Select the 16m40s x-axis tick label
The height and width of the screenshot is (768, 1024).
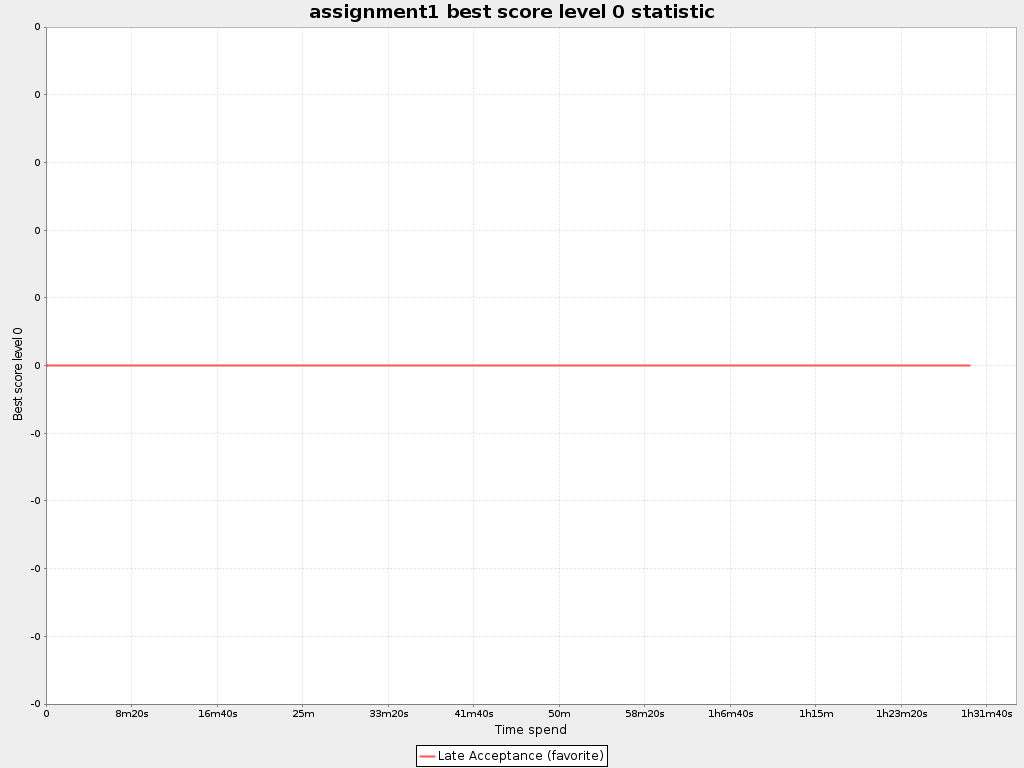point(217,714)
